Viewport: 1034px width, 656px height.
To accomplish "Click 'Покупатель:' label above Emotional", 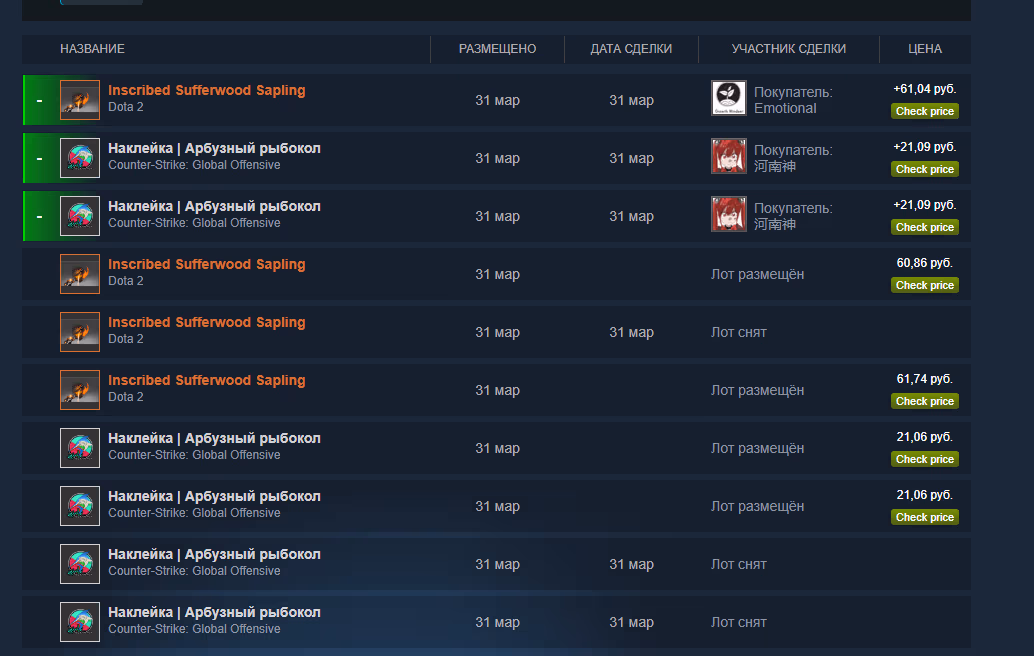I will (793, 92).
